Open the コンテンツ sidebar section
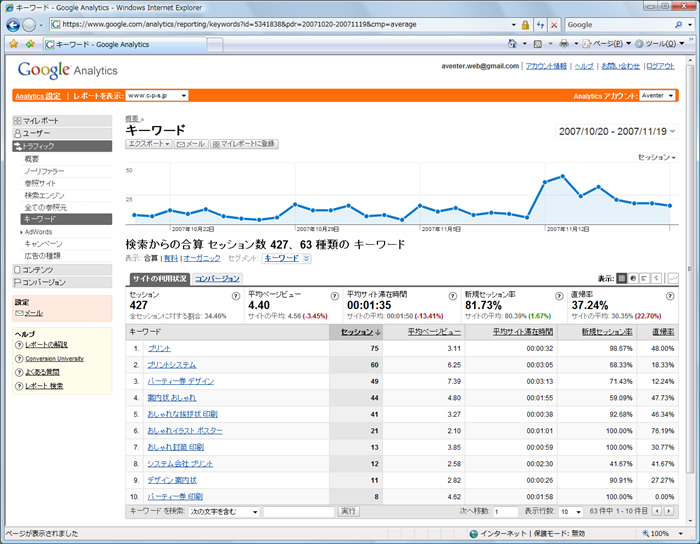This screenshot has width=700, height=544. click(62, 270)
